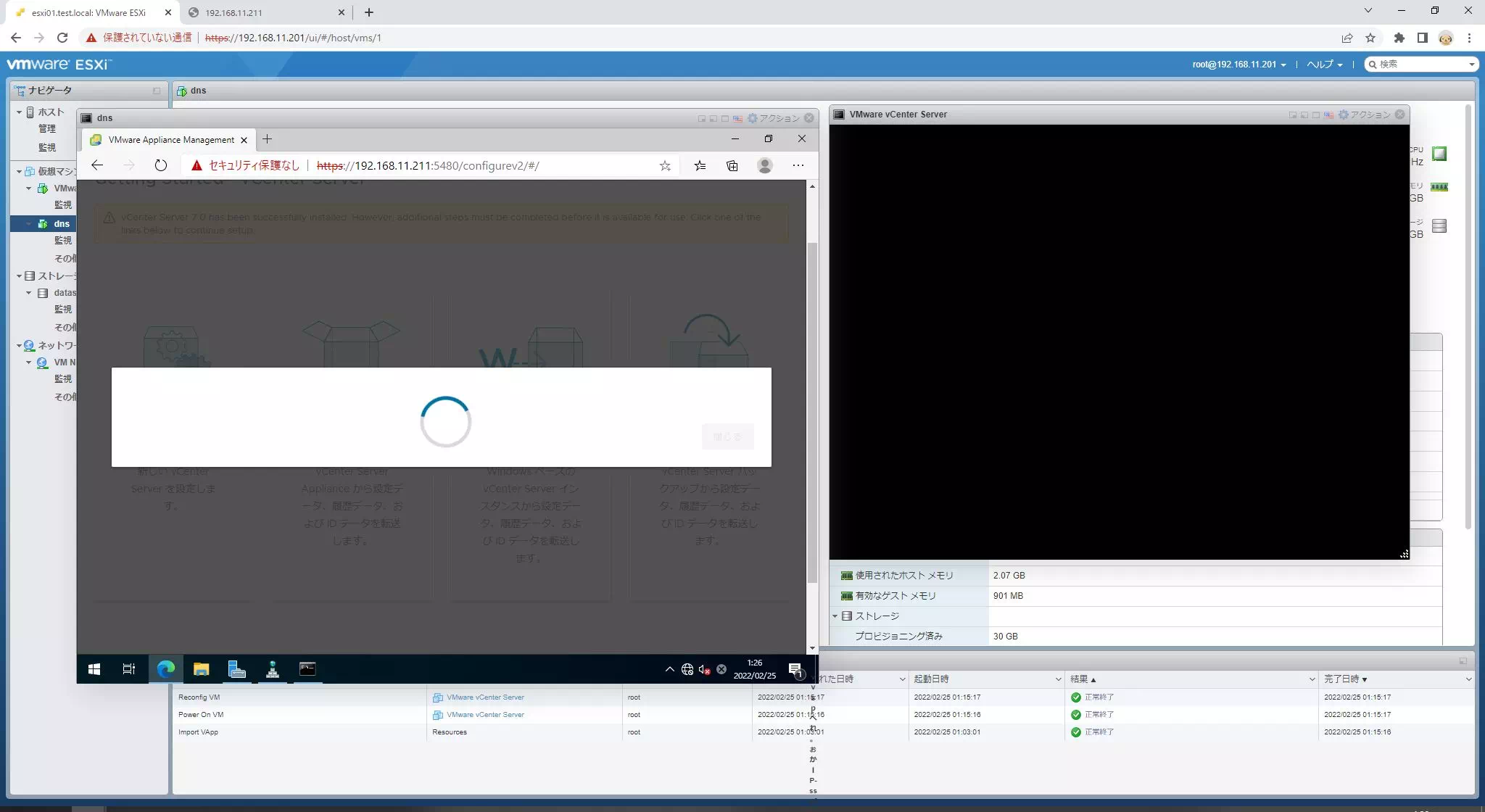
Task: Click 保護されていない通信 warning in Chrome
Action: [138, 38]
